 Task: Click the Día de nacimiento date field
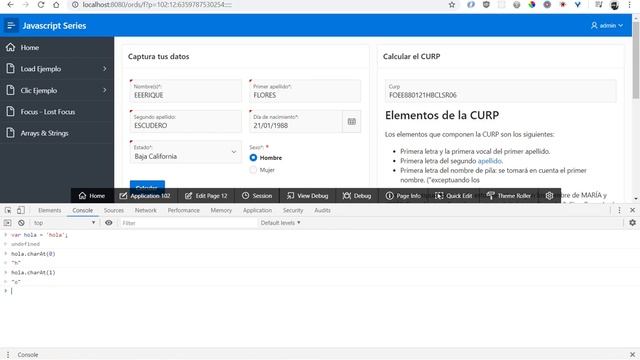296,121
